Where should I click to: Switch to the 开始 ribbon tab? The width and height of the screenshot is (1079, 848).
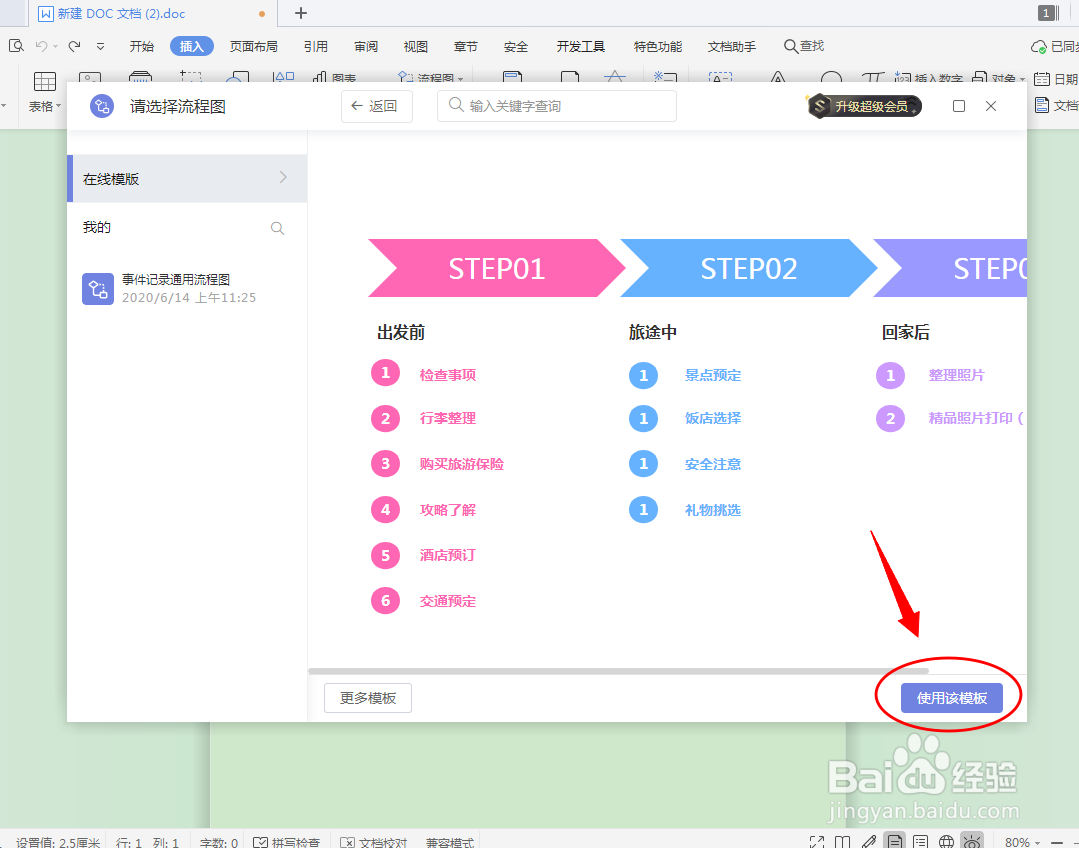[142, 46]
